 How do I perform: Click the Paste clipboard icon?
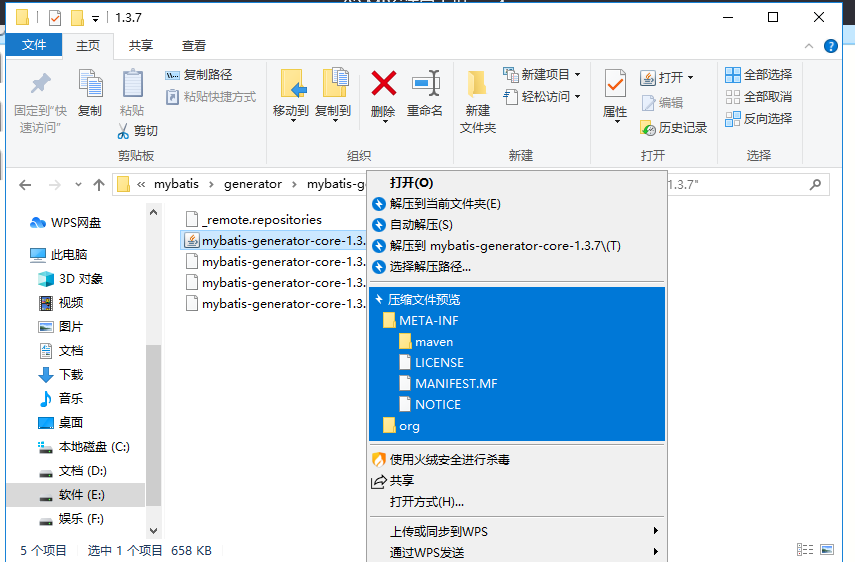click(132, 84)
